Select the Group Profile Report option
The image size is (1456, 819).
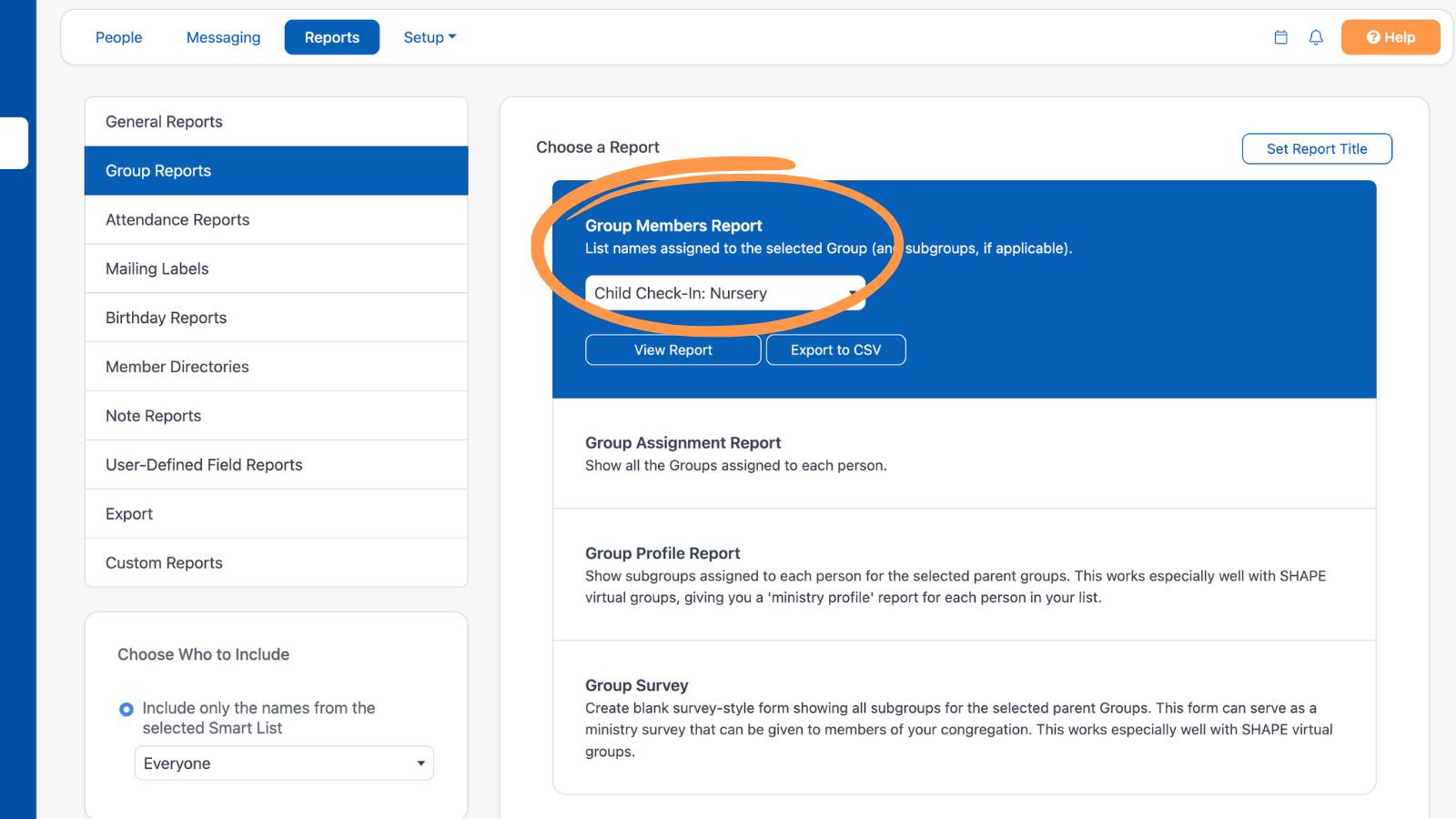pos(965,574)
